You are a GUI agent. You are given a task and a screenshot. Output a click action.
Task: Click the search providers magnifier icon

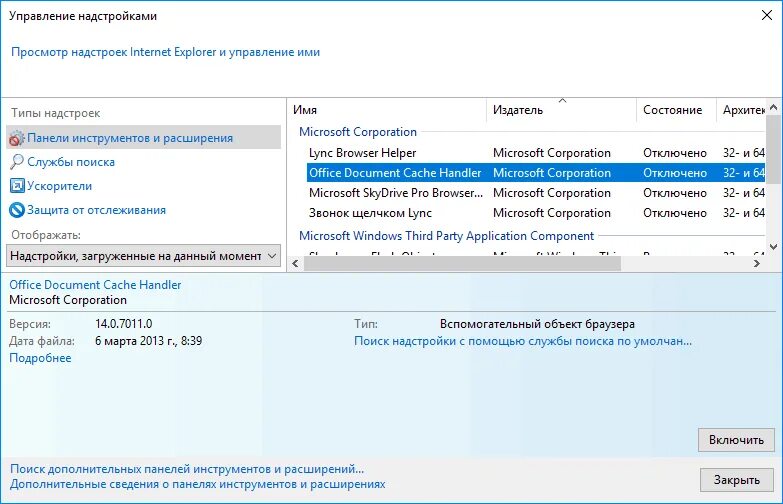[16, 162]
